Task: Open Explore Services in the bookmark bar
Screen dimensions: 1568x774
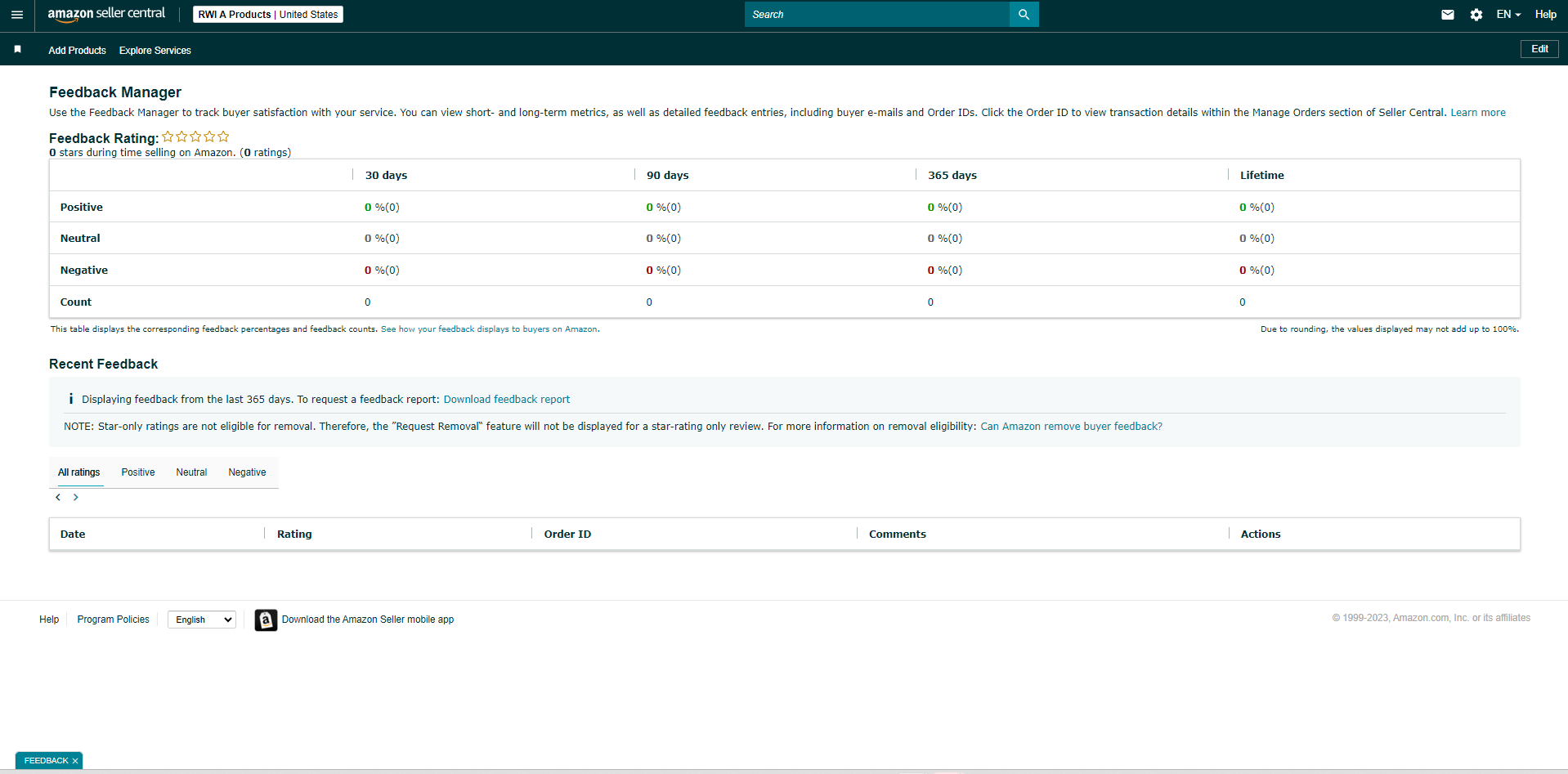Action: point(155,51)
